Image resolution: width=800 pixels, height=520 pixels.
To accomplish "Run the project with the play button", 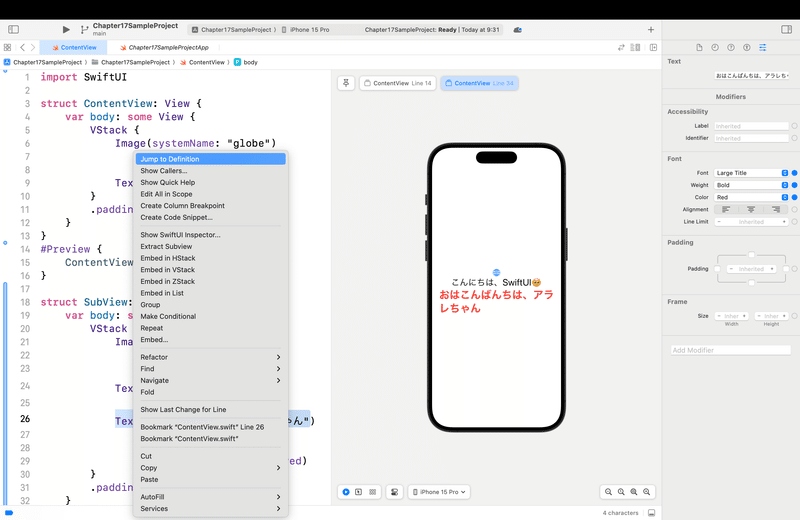I will click(x=66, y=30).
